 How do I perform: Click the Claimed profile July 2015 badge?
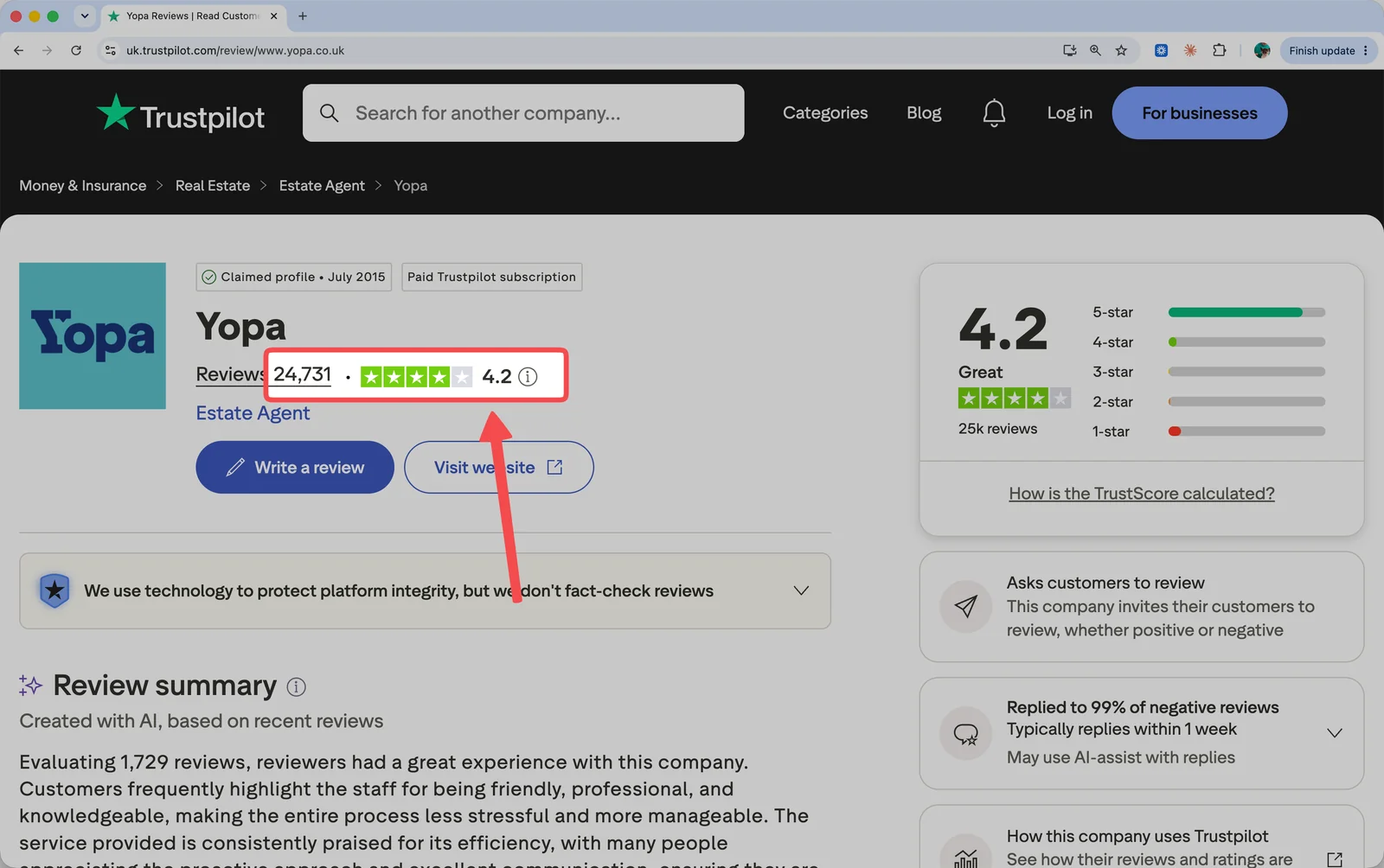pyautogui.click(x=294, y=277)
